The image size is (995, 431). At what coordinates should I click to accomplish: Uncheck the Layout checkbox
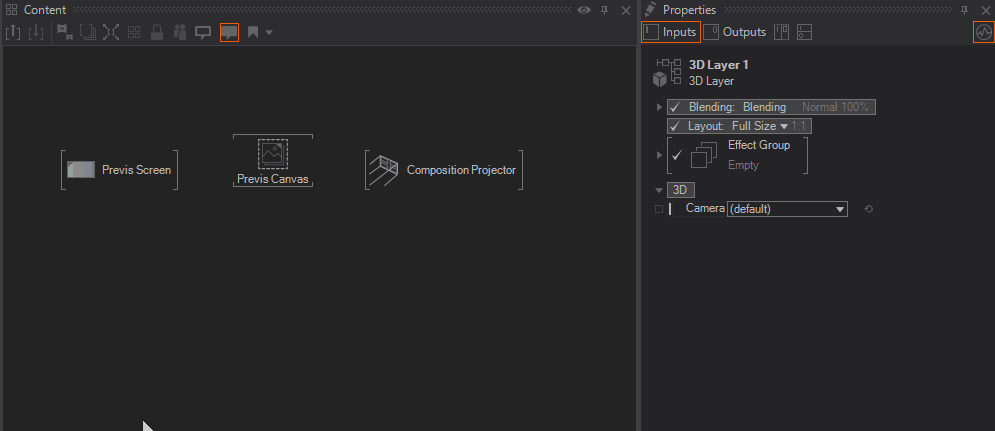pyautogui.click(x=675, y=126)
